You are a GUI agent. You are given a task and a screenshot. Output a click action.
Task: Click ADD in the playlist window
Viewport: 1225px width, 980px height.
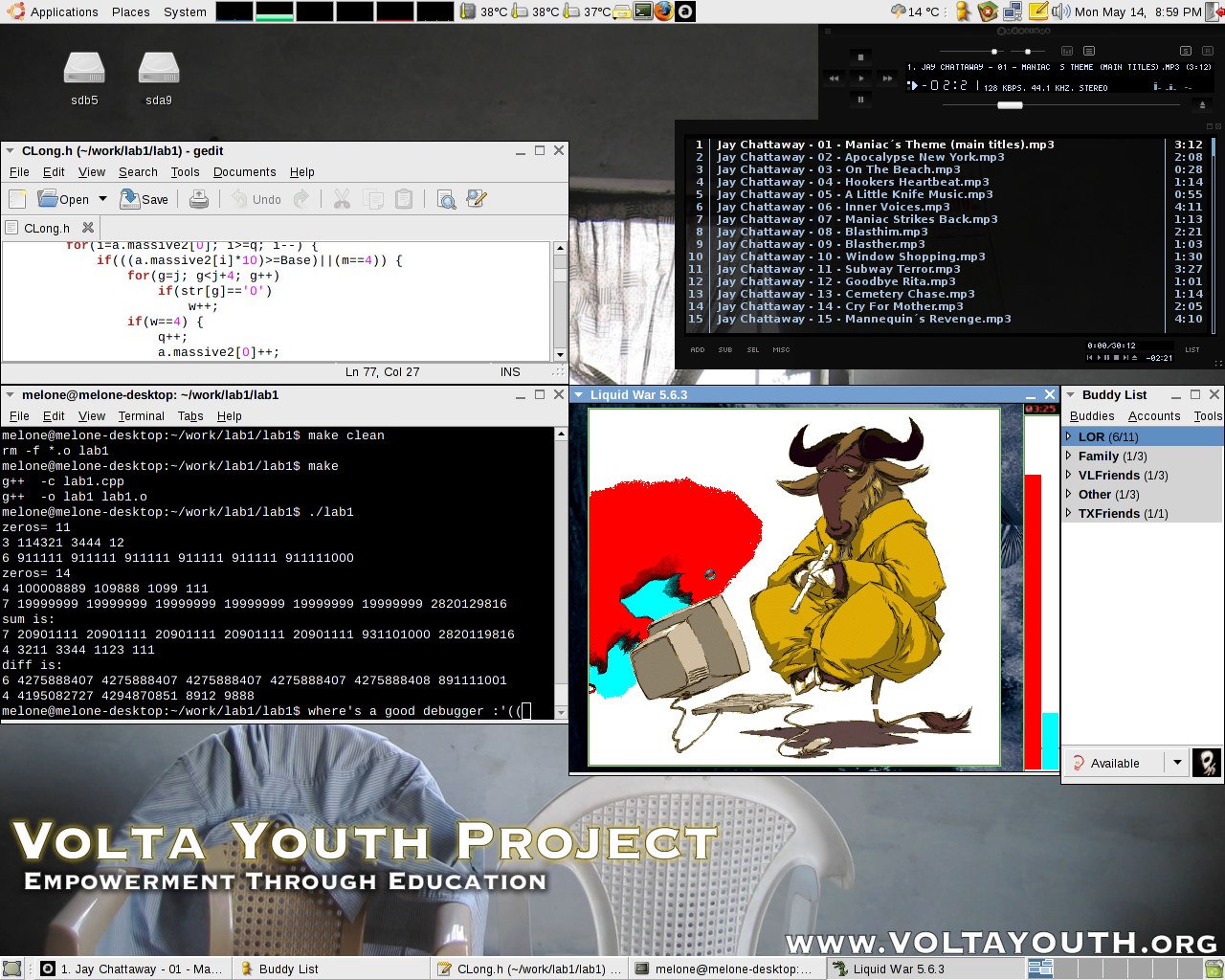pyautogui.click(x=698, y=350)
